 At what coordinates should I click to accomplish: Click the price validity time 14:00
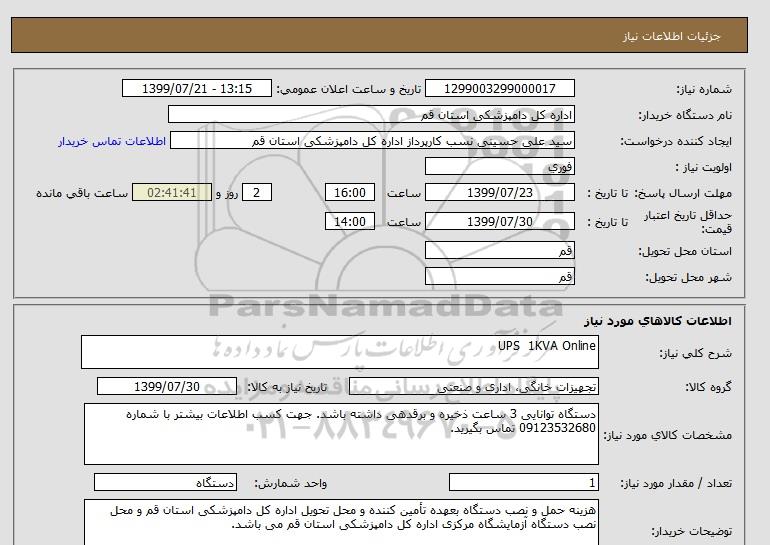(x=350, y=221)
